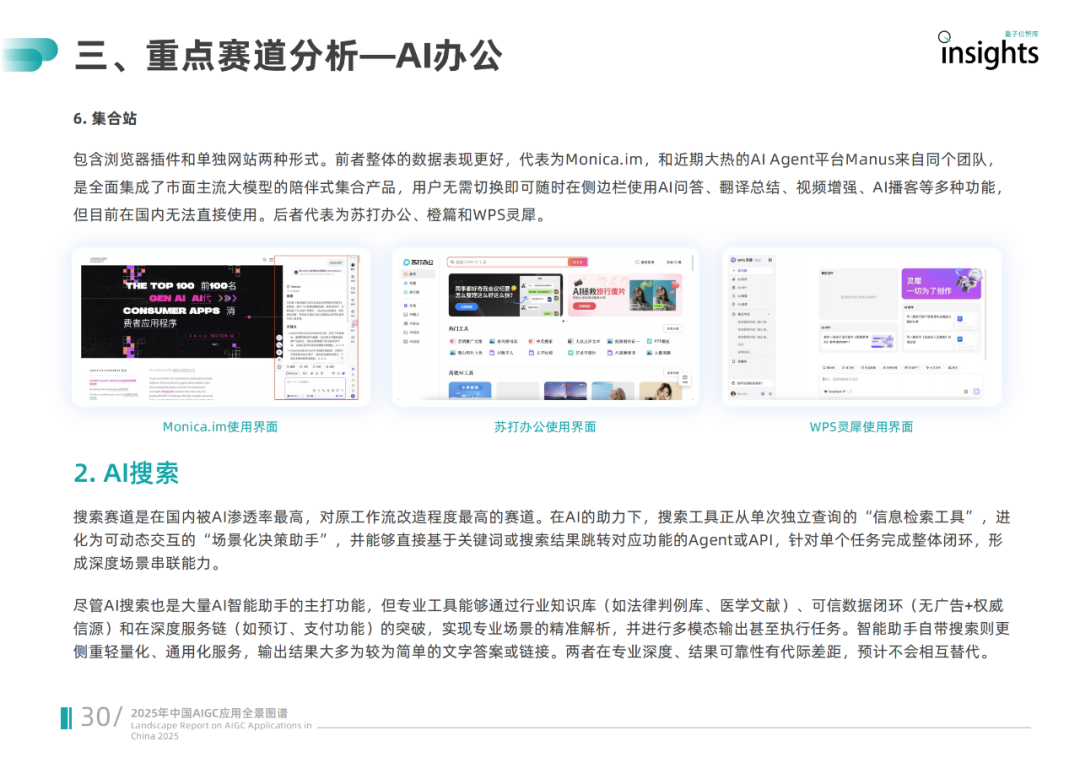Screen dimensions: 1080x763
Task: Open the 苏打办公 interface screenshot
Action: 545,327
